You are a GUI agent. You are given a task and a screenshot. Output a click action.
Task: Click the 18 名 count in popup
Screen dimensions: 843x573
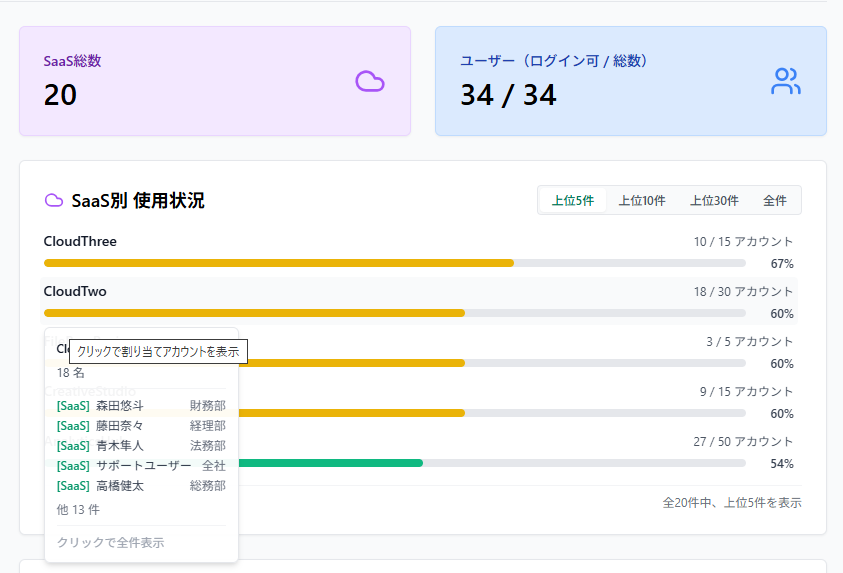point(70,373)
